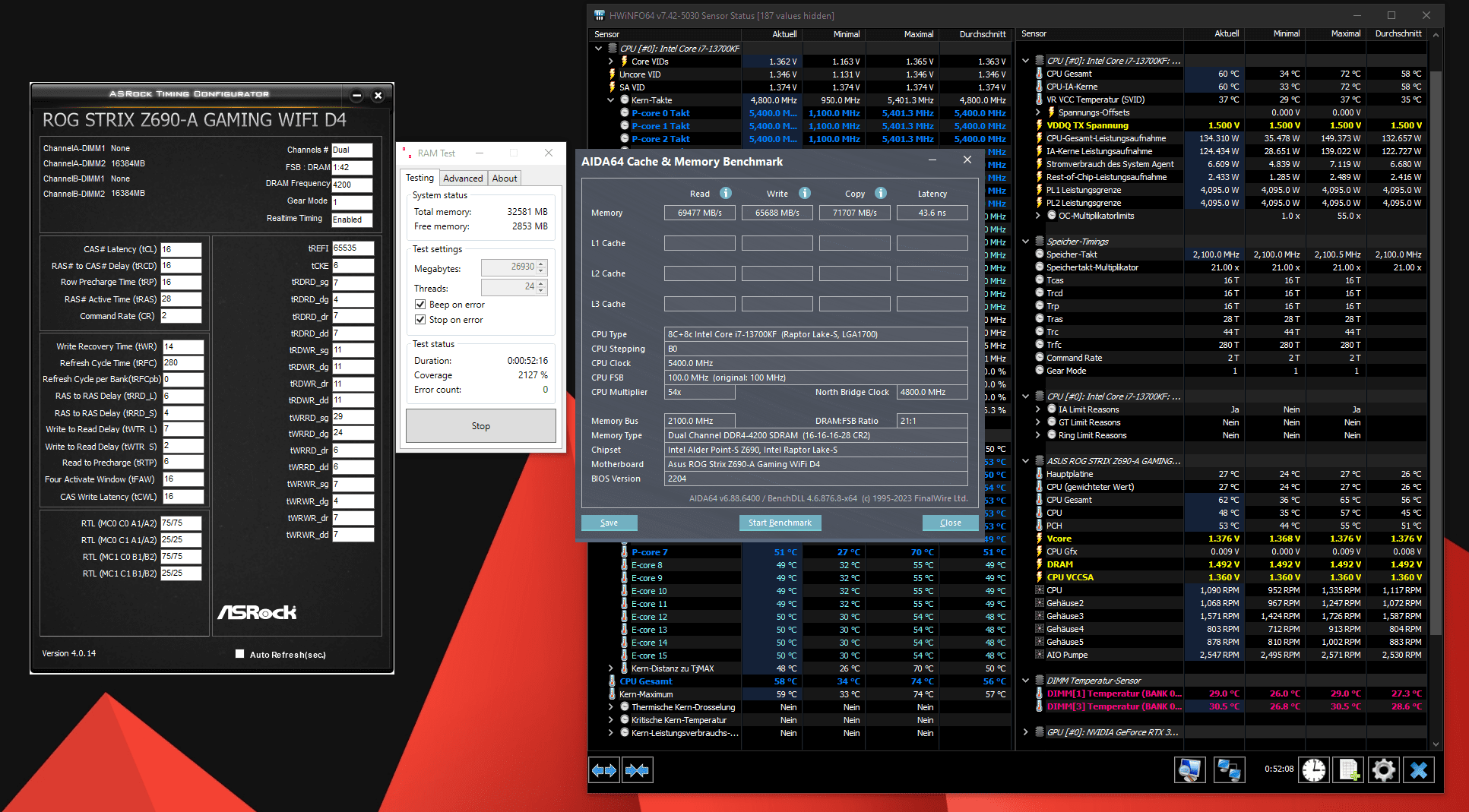The image size is (1469, 812).
Task: Click the Refresh Cycle Time (tRFC) field
Action: [182, 363]
